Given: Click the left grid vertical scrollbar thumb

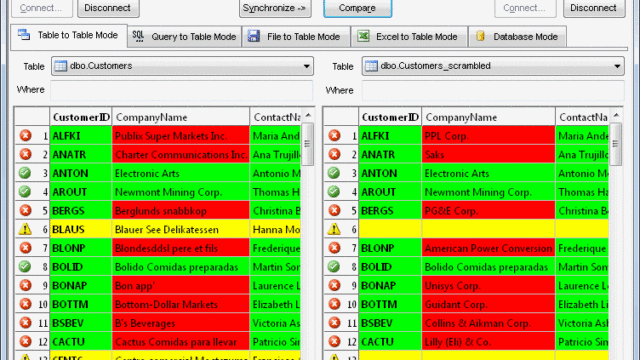Looking at the screenshot, I should [308, 144].
